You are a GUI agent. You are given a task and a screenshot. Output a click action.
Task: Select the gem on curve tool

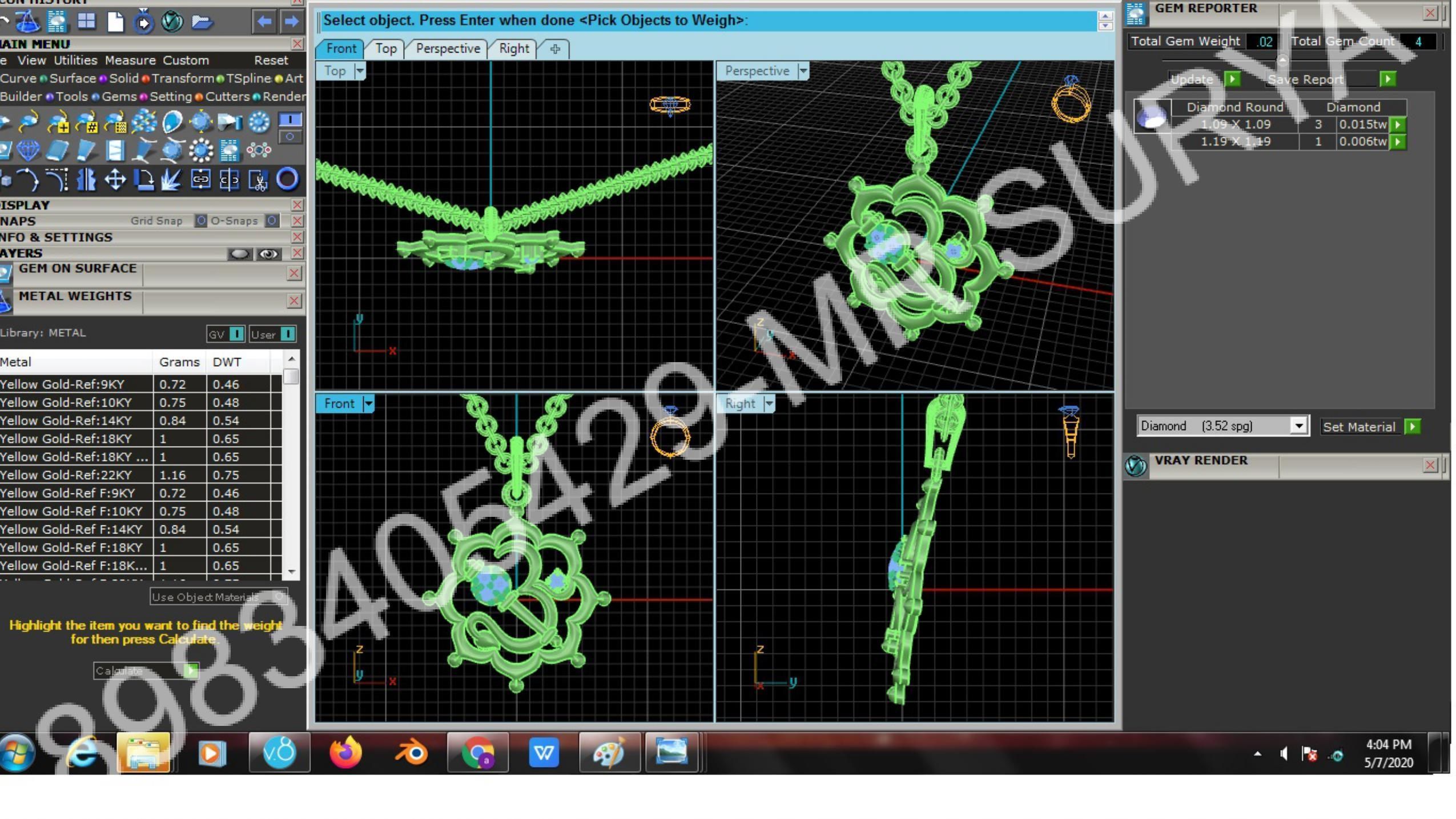coord(29,122)
